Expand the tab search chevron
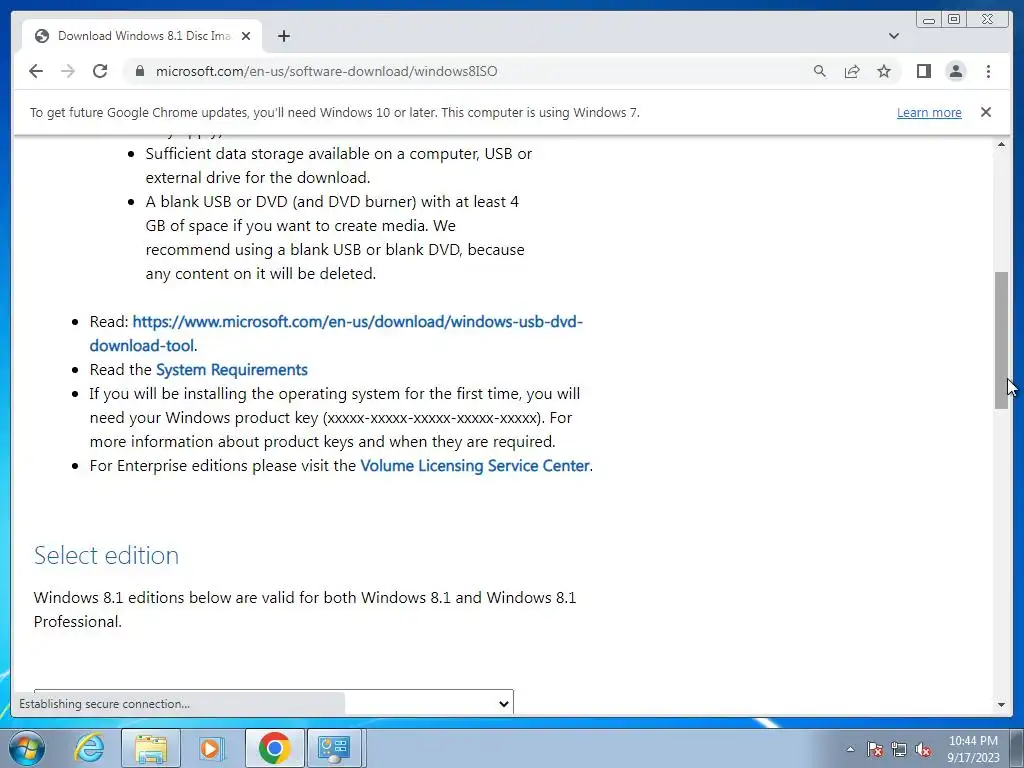Screen dimensions: 1024x768 [894, 36]
